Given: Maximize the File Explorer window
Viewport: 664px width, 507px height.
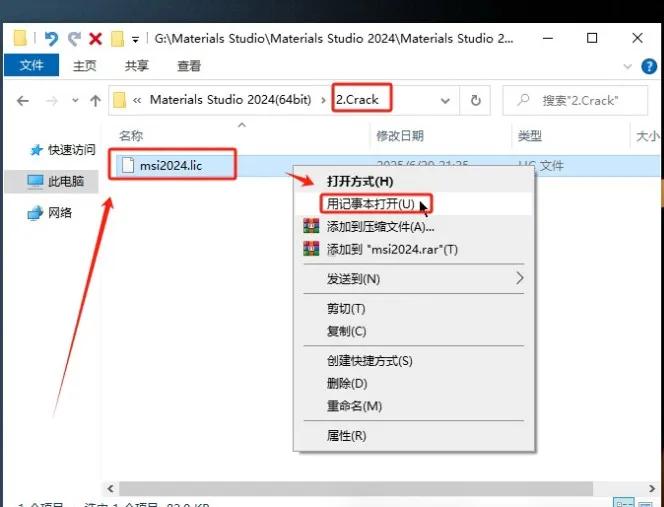Looking at the screenshot, I should [x=592, y=39].
